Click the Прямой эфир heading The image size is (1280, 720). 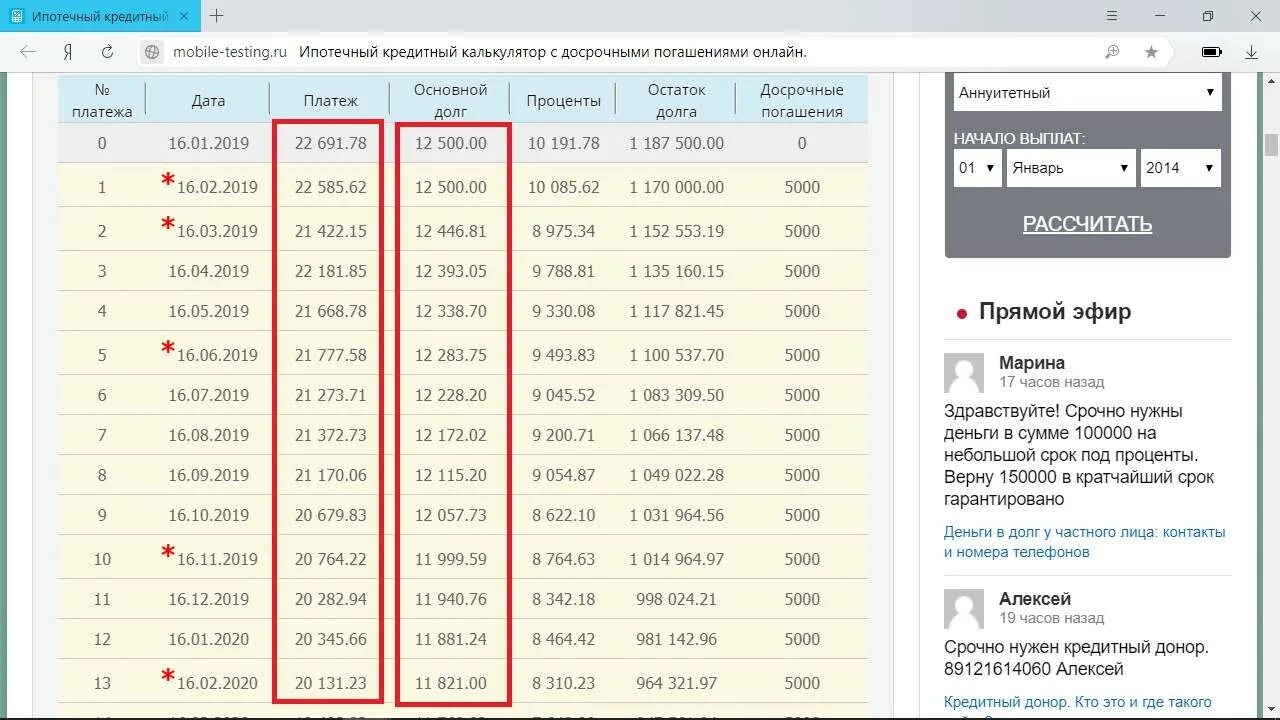click(x=1055, y=311)
